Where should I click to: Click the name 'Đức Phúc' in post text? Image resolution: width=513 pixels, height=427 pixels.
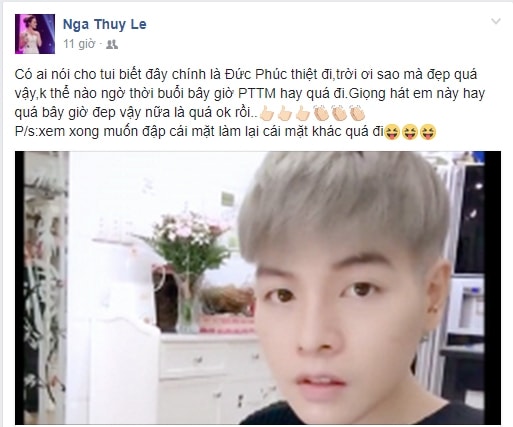pyautogui.click(x=253, y=74)
